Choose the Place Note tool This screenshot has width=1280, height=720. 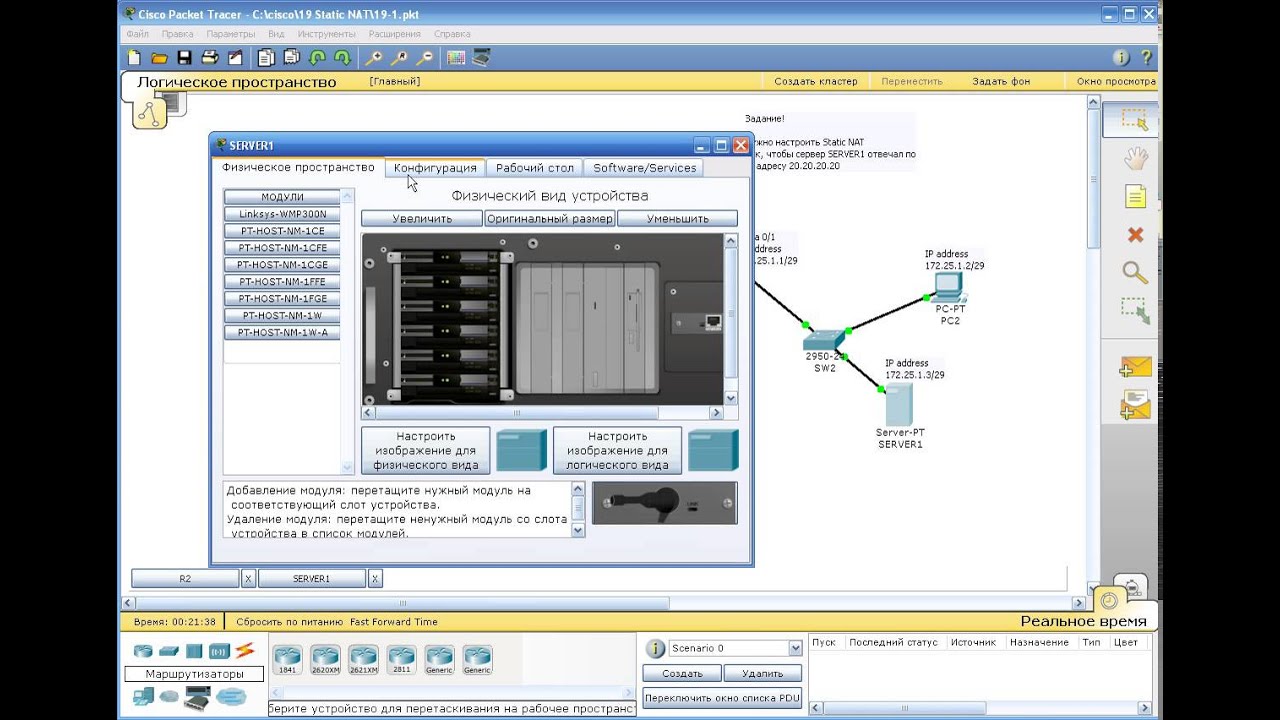1135,197
